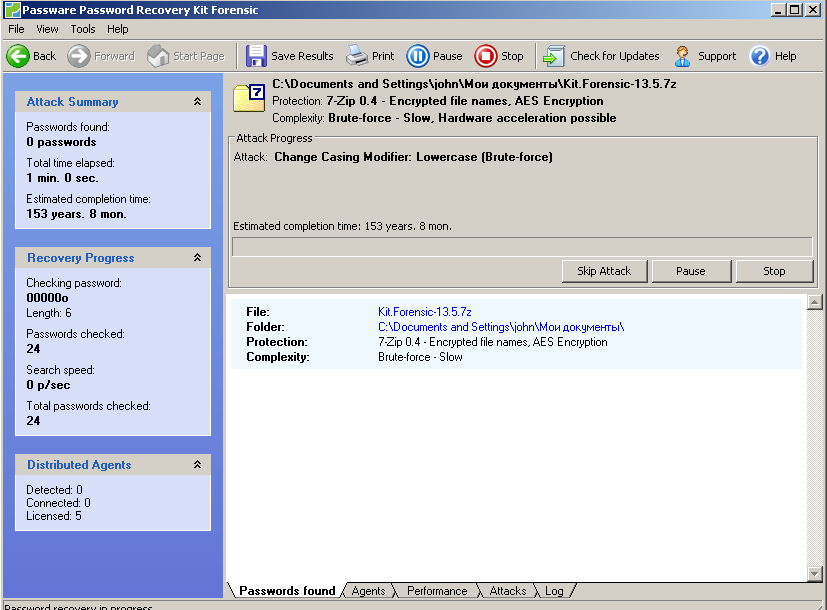Click the attack progress bar
827x610 pixels.
522,246
